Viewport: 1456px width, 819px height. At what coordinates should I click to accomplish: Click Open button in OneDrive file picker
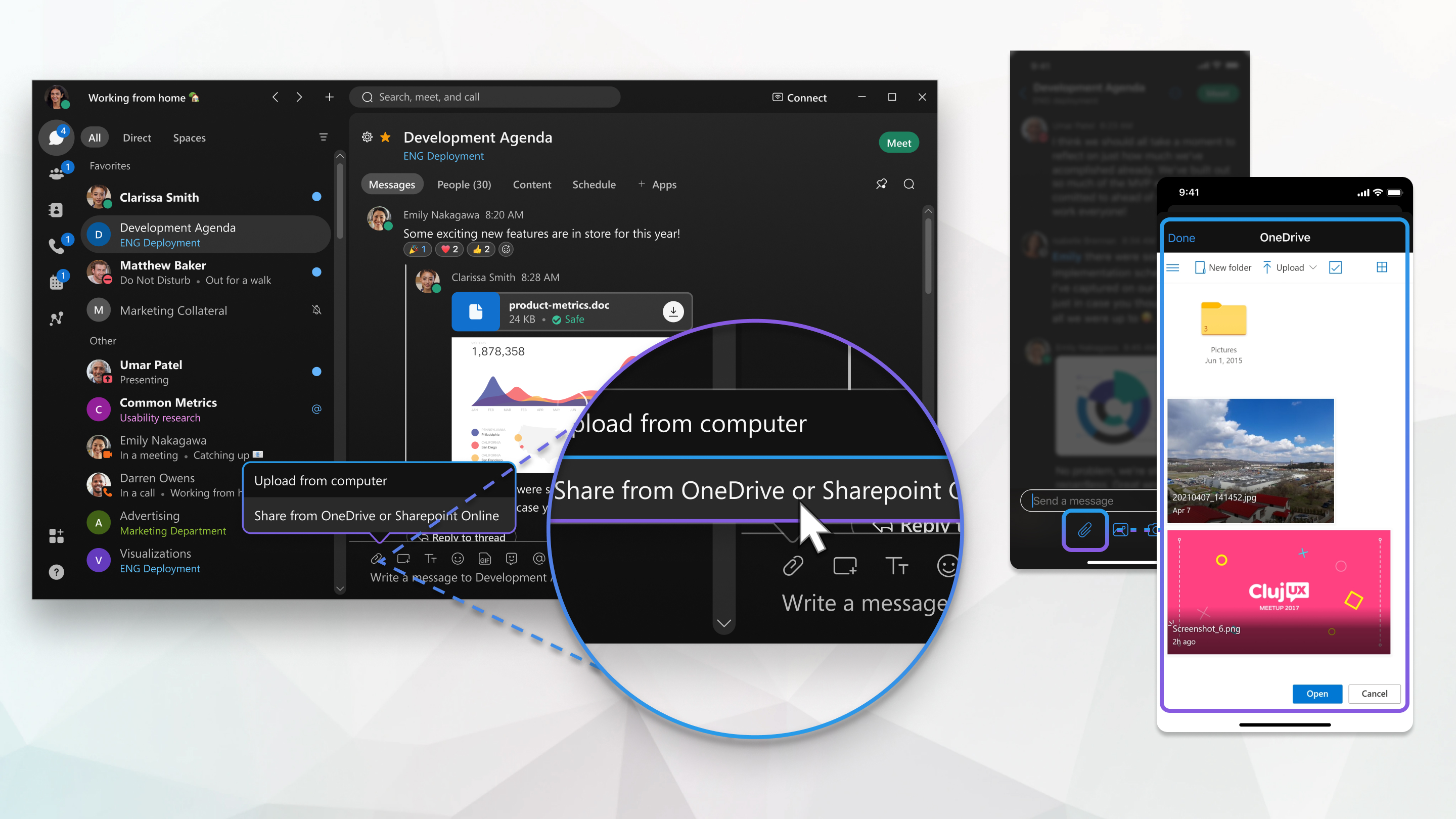[1317, 693]
